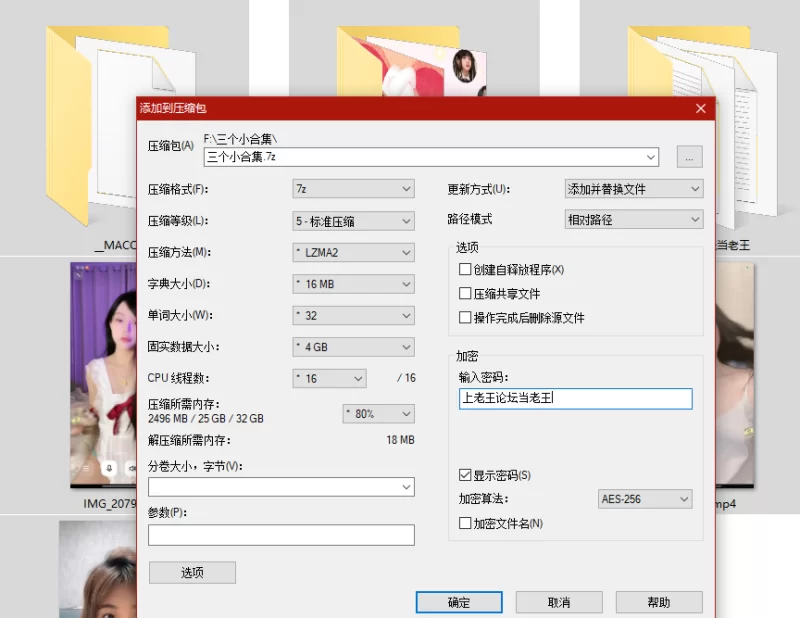Close the 添加到压缩包 dialog
This screenshot has height=618, width=800.
tap(701, 108)
